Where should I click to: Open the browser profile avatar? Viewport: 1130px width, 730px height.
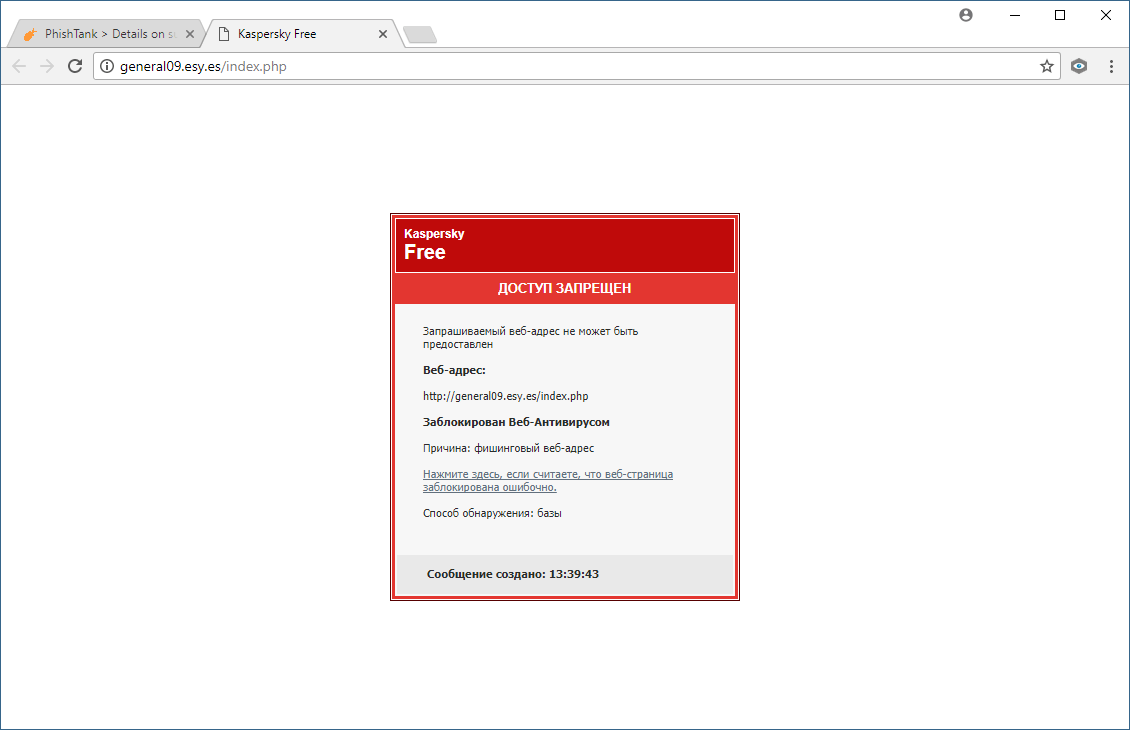(x=965, y=15)
